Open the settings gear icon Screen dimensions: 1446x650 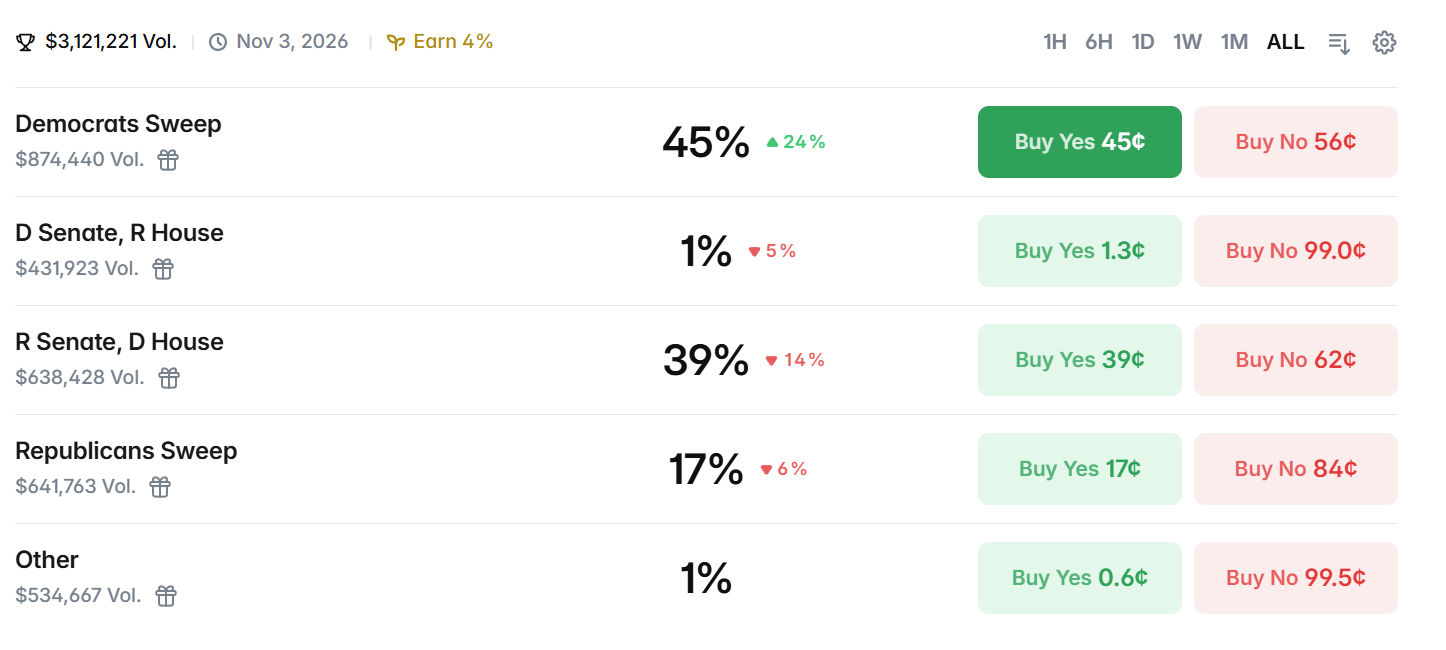click(1384, 42)
